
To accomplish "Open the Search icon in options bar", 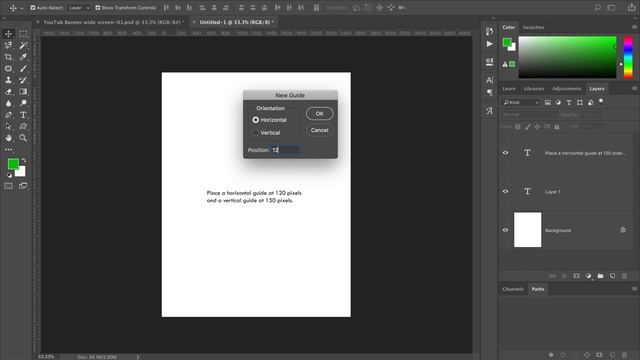I will point(597,7).
